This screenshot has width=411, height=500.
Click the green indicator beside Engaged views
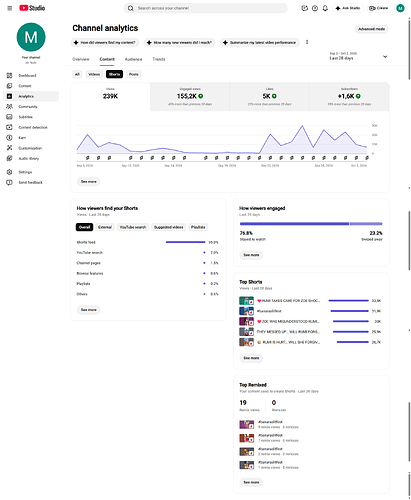click(201, 96)
